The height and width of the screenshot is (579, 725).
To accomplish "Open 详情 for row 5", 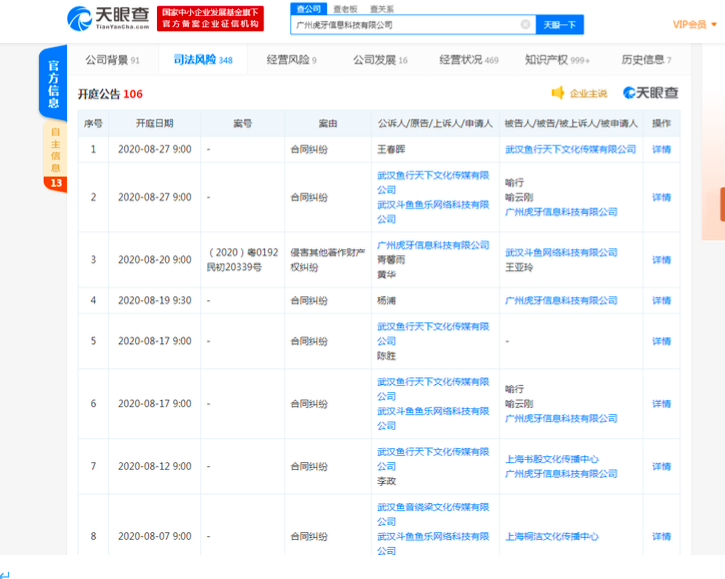I will pyautogui.click(x=661, y=341).
